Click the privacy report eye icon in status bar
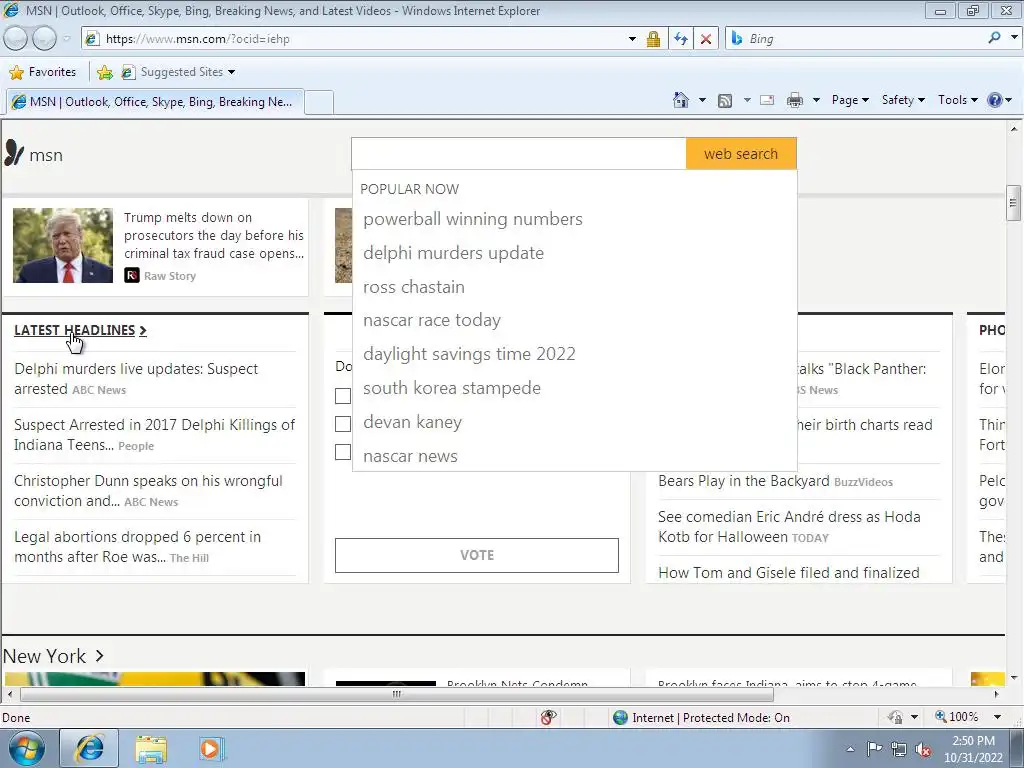The width and height of the screenshot is (1024, 768). click(548, 717)
